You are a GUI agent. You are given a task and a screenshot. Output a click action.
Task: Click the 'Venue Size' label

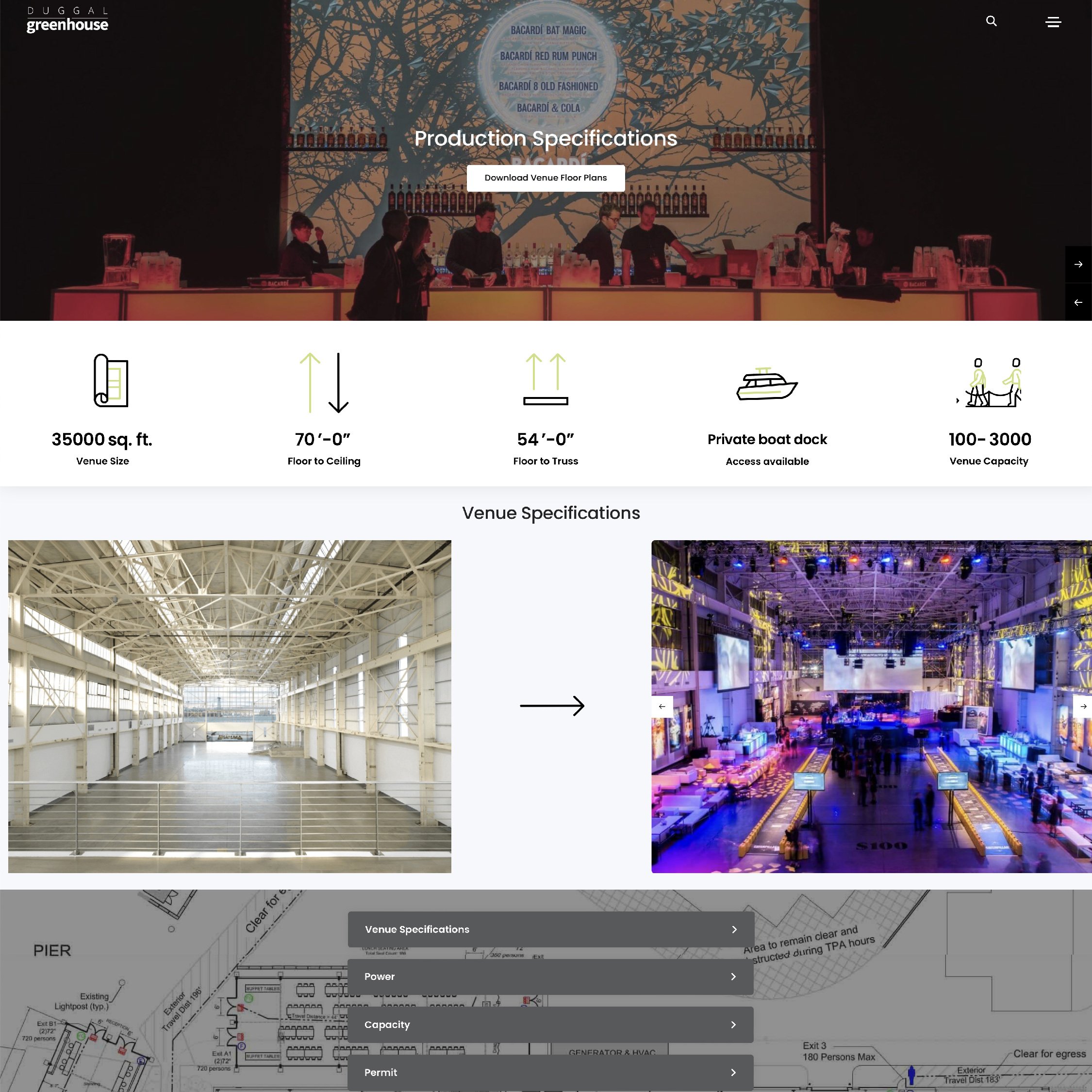[x=102, y=461]
